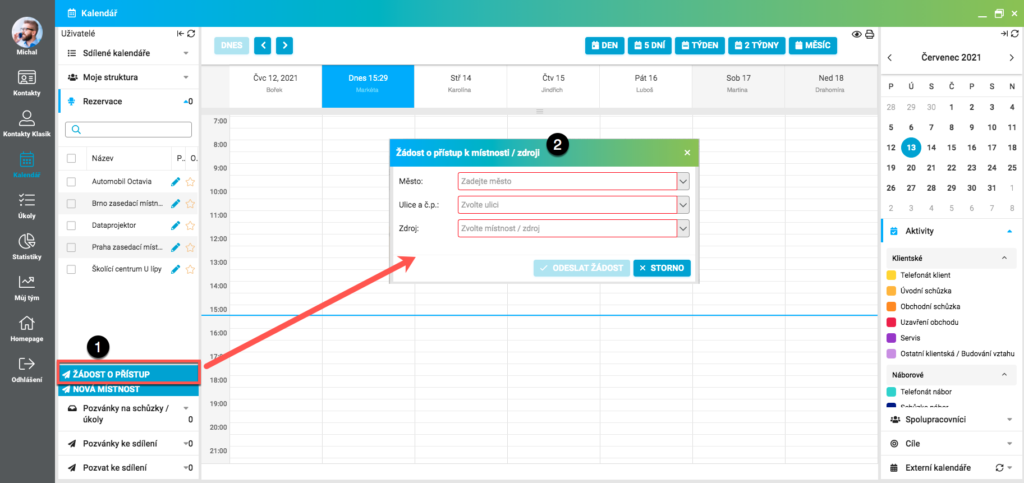
Task: Click the yellow Telefonát klient swatch
Action: coord(891,275)
